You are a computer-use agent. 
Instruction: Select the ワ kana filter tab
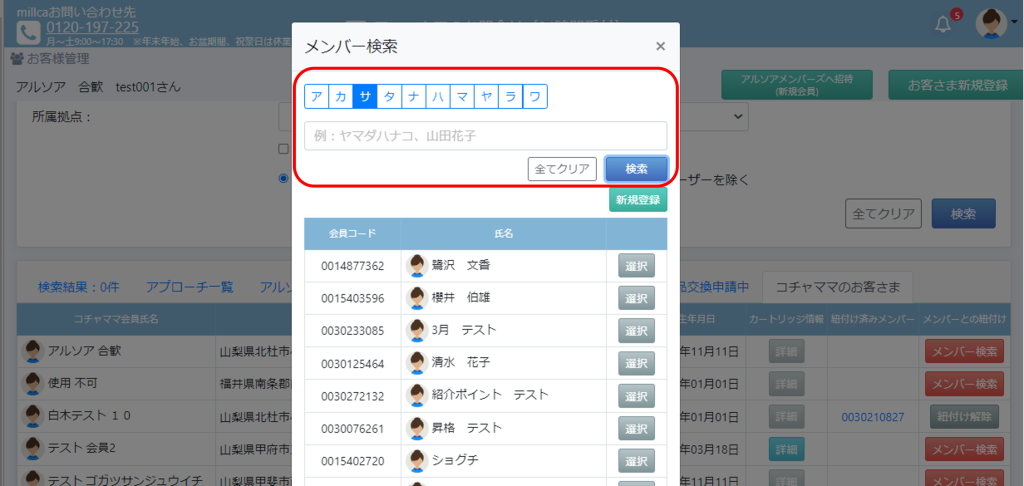(535, 96)
